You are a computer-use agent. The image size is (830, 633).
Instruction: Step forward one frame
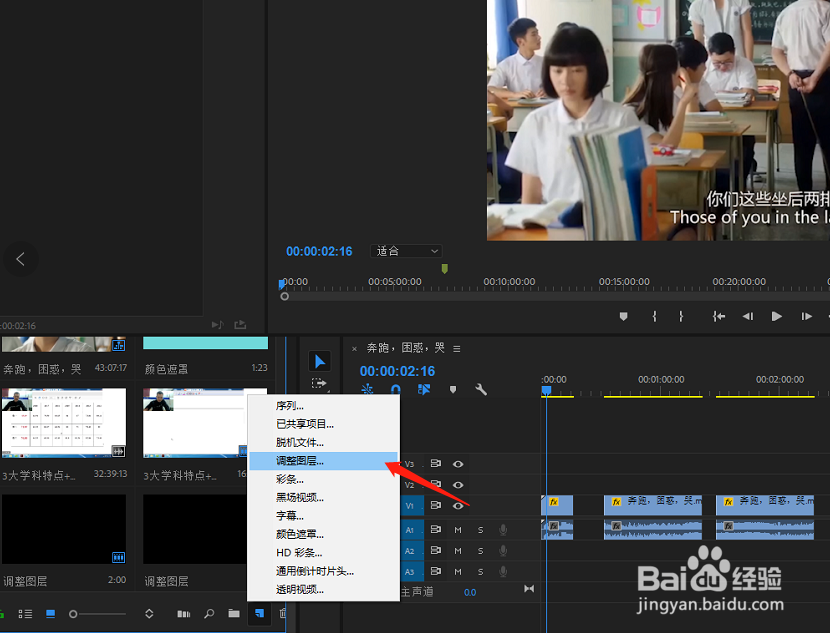[x=806, y=316]
